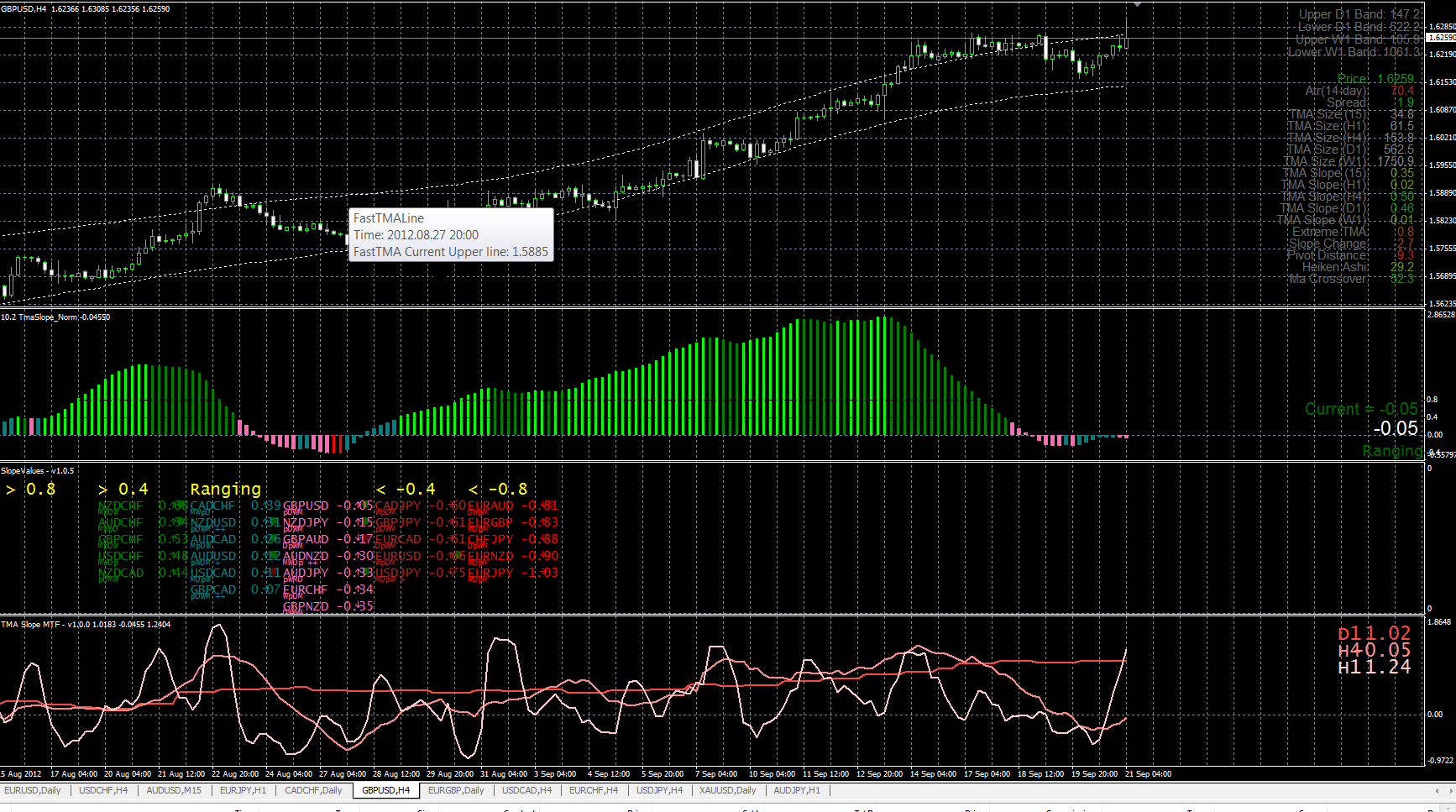This screenshot has width=1456, height=812.
Task: Click the 'D1 1.02' reading in TMA Slope MTF
Action: [x=1375, y=634]
